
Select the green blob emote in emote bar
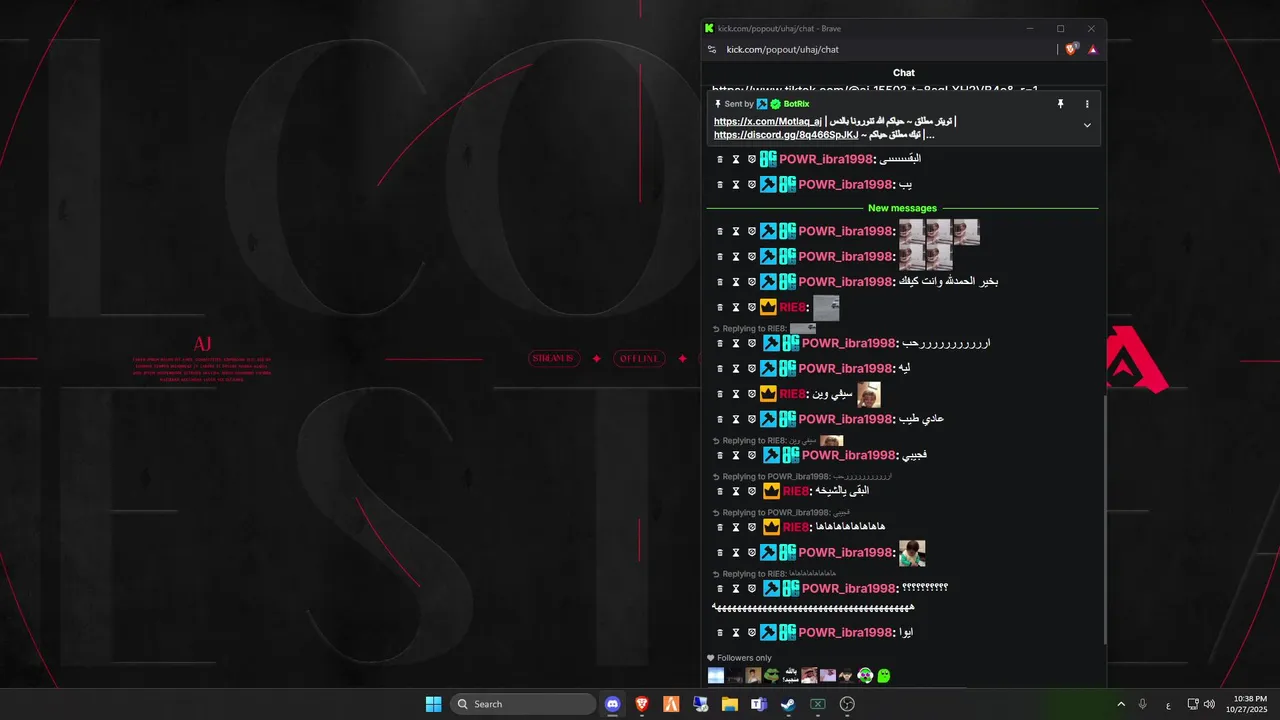pos(884,676)
